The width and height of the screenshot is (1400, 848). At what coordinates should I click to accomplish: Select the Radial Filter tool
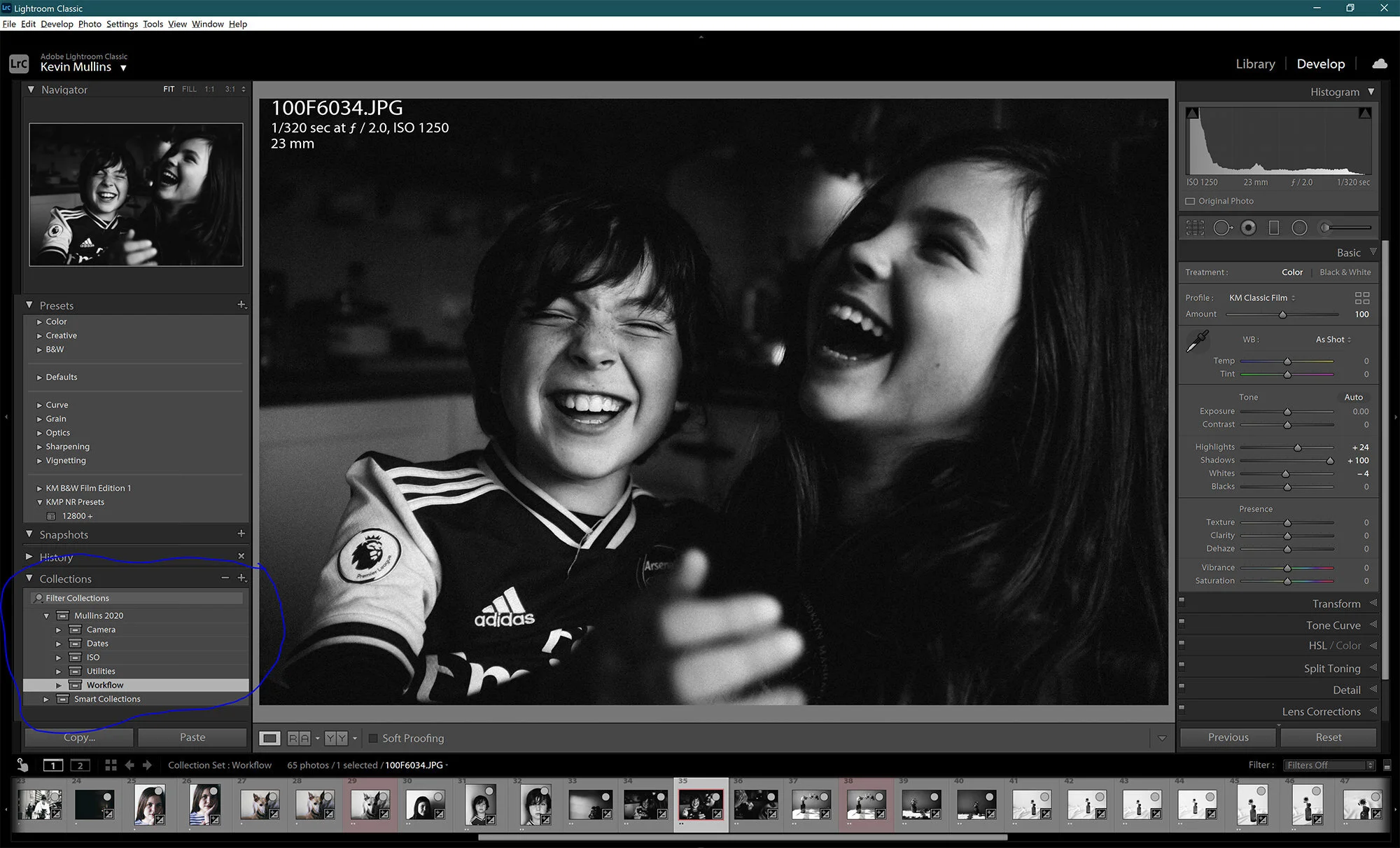click(1300, 227)
